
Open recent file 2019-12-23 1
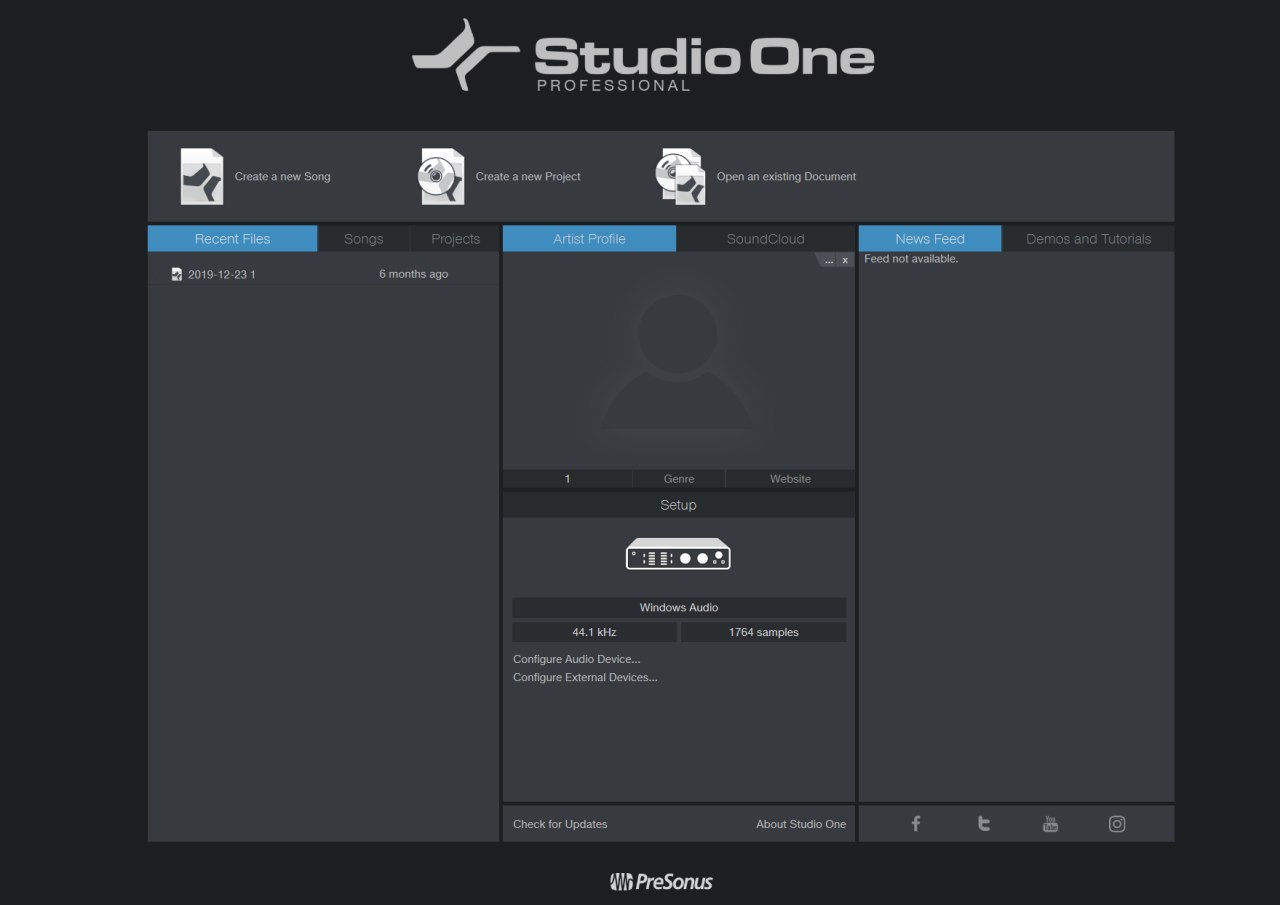click(323, 274)
